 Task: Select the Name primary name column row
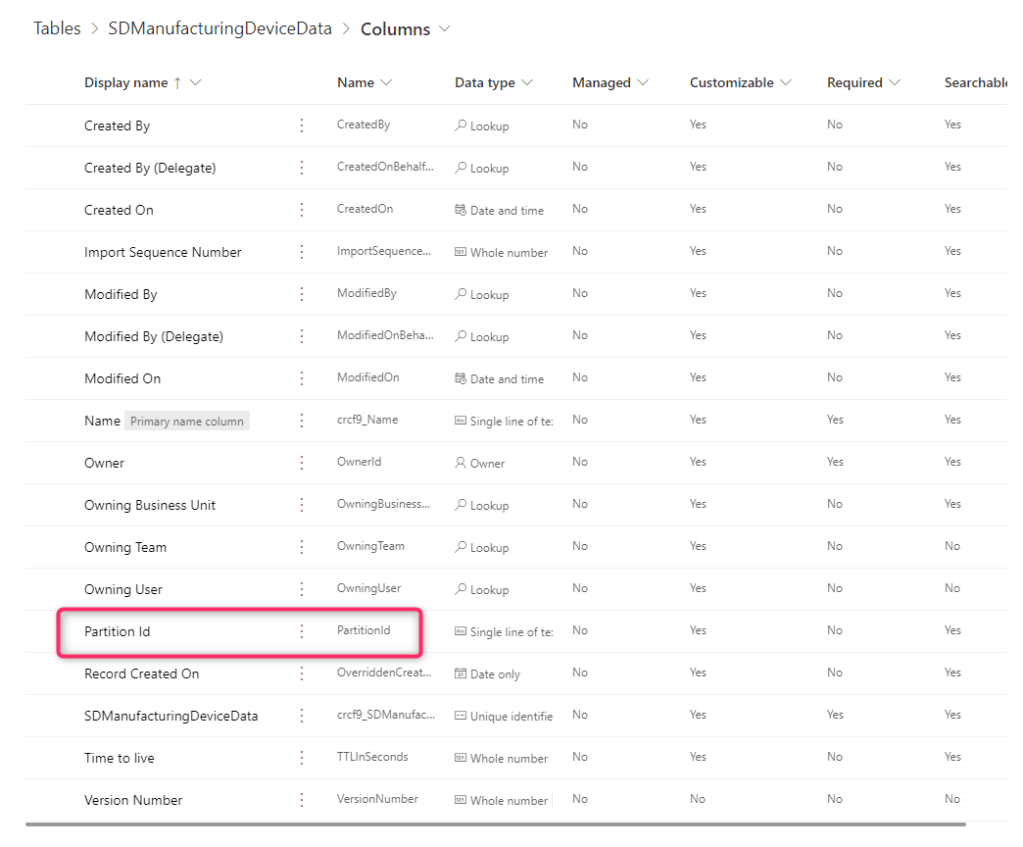click(x=102, y=421)
